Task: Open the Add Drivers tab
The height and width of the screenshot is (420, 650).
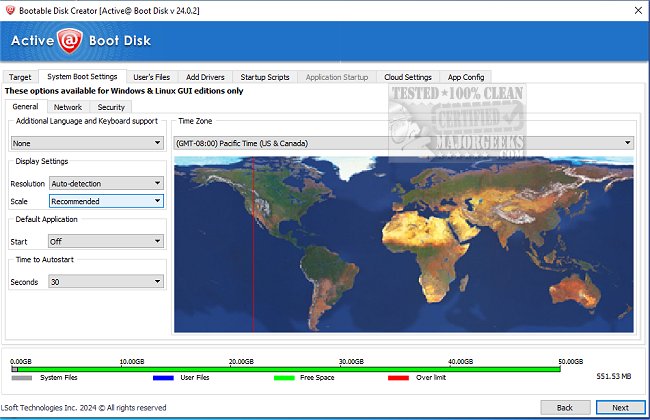Action: click(x=207, y=77)
